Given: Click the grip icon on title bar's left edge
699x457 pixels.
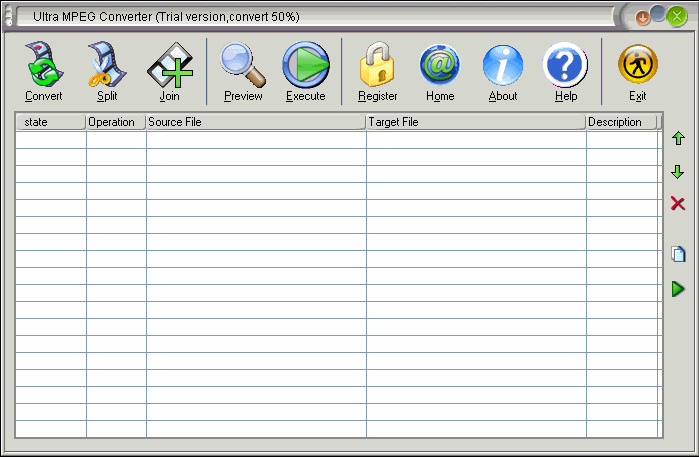Looking at the screenshot, I should coord(9,16).
